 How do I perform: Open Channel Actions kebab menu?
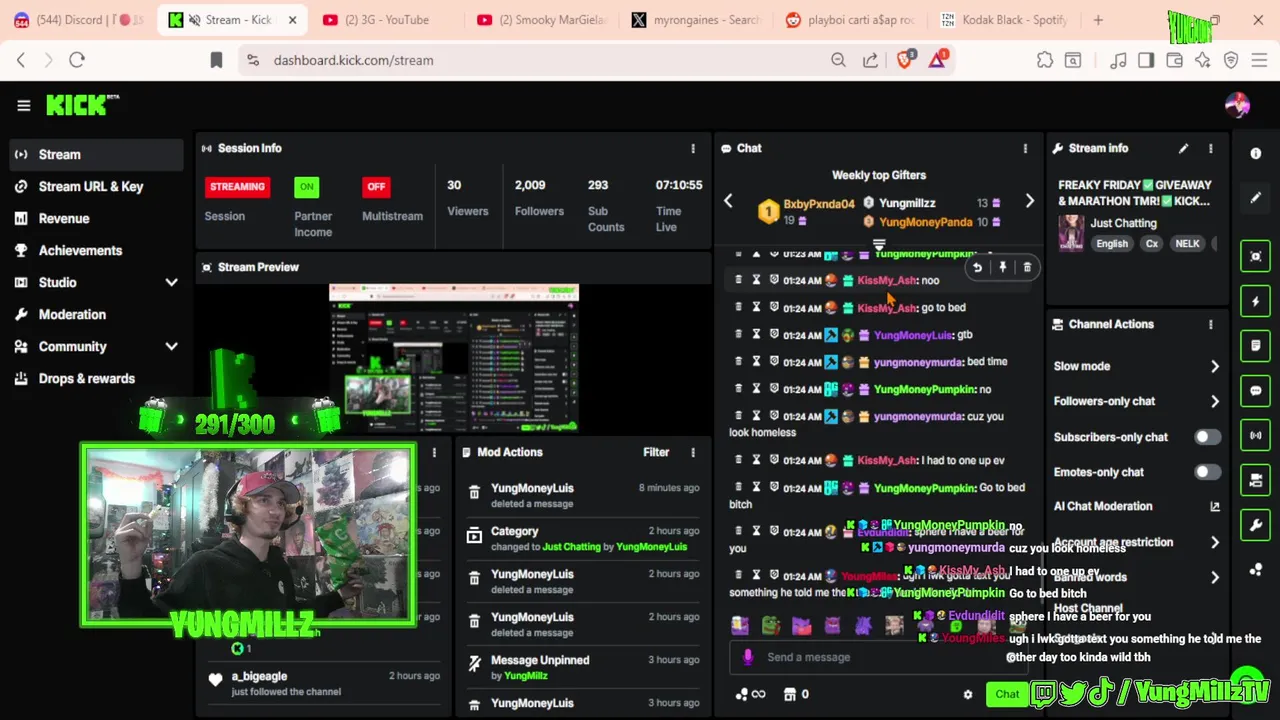click(1211, 324)
